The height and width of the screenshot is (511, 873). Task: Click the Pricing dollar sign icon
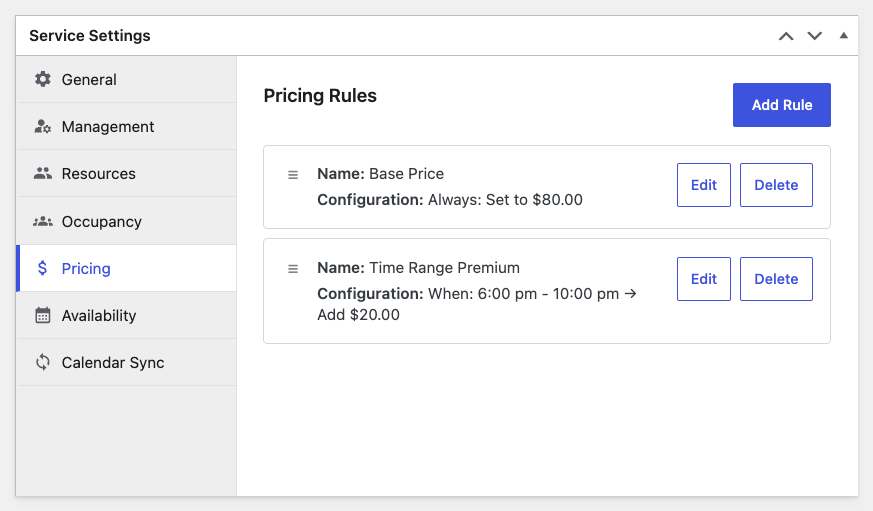point(42,268)
